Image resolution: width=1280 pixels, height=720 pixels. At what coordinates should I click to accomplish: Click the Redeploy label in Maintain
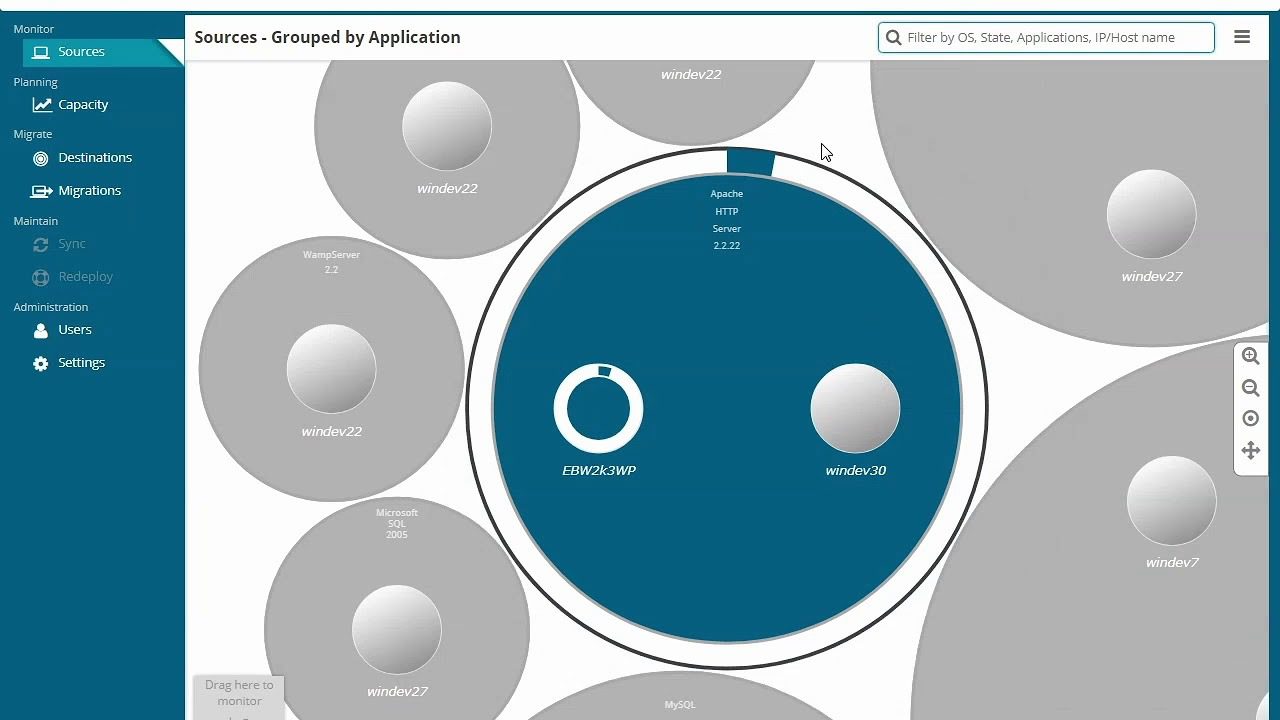85,277
